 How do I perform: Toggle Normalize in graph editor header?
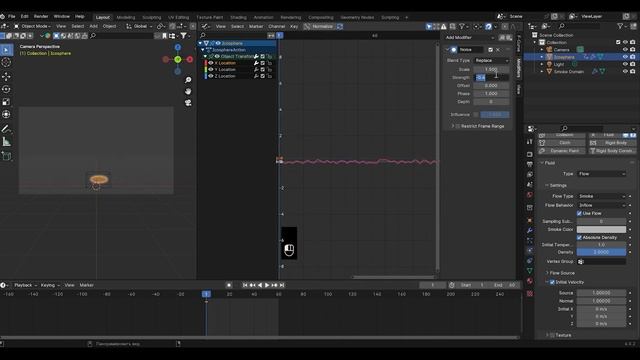tap(319, 27)
